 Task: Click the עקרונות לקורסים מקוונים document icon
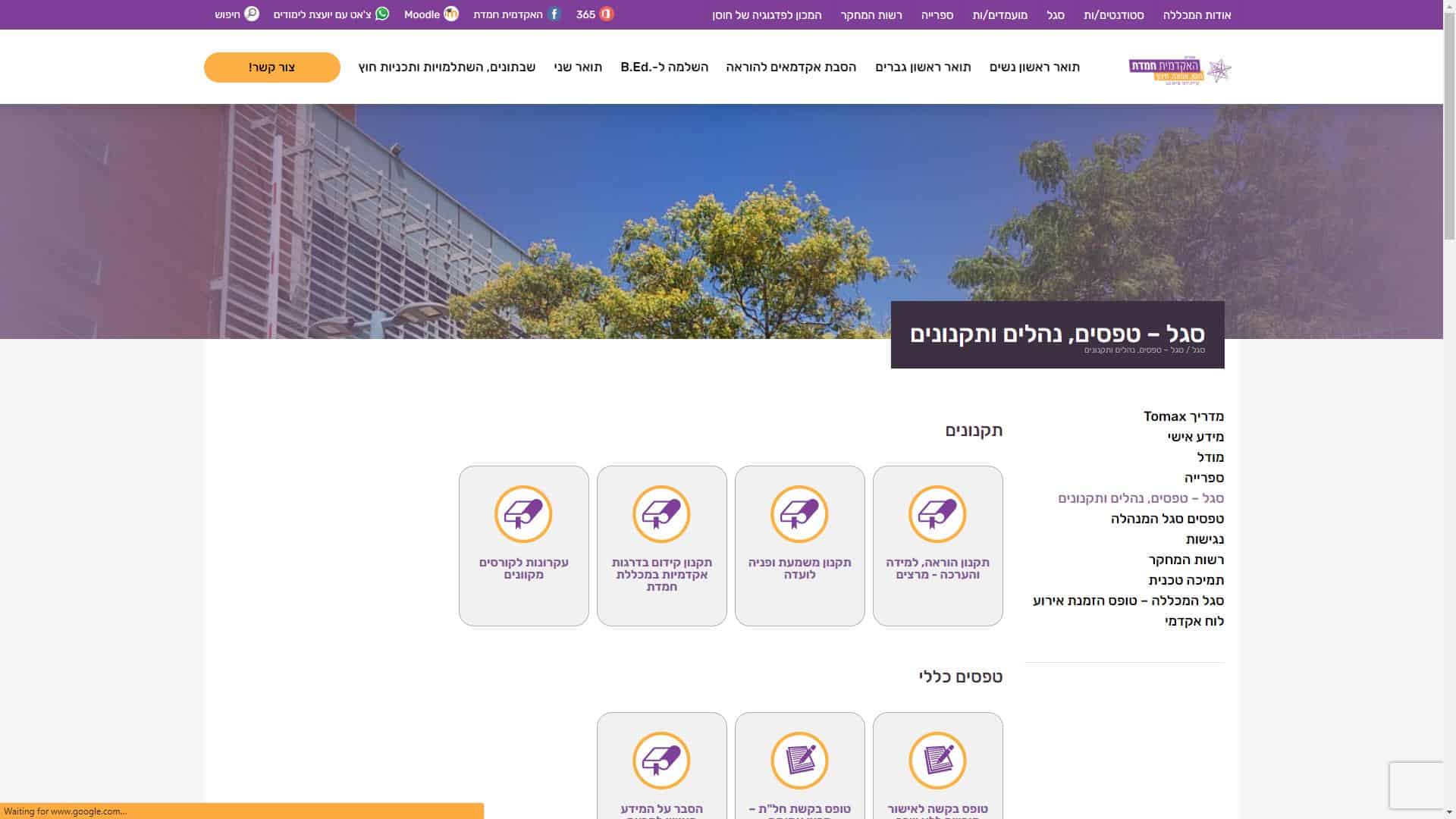(x=523, y=514)
